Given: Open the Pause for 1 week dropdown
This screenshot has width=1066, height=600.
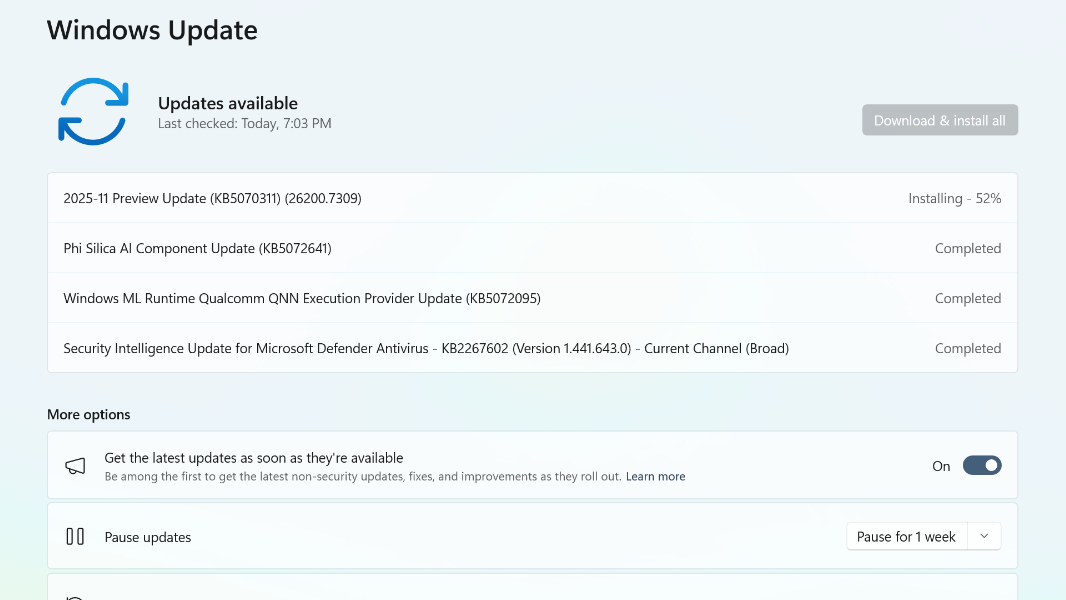Looking at the screenshot, I should tap(906, 536).
